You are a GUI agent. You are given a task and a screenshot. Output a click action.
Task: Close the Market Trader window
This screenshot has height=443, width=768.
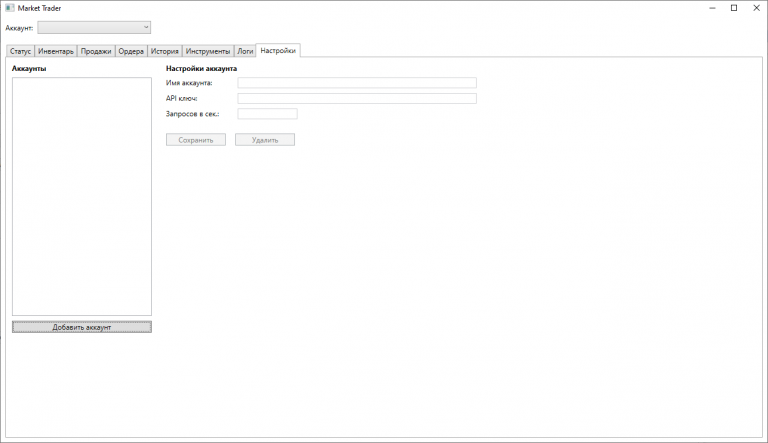(x=756, y=8)
